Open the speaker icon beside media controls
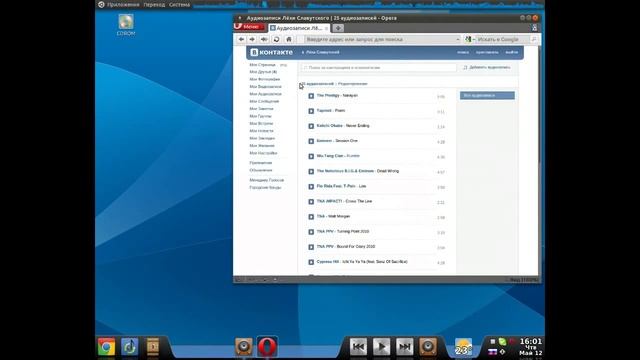 [x=428, y=347]
